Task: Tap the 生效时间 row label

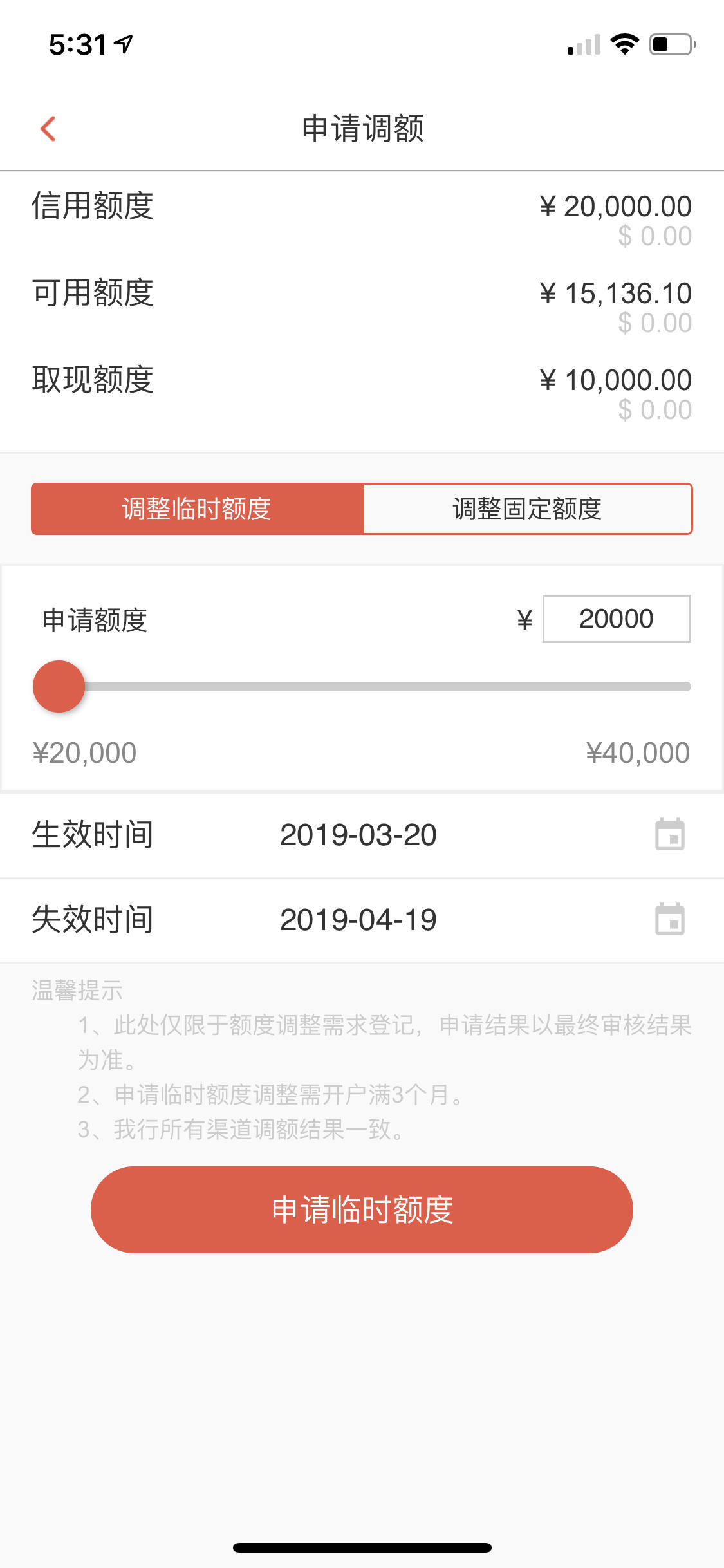Action: [93, 835]
